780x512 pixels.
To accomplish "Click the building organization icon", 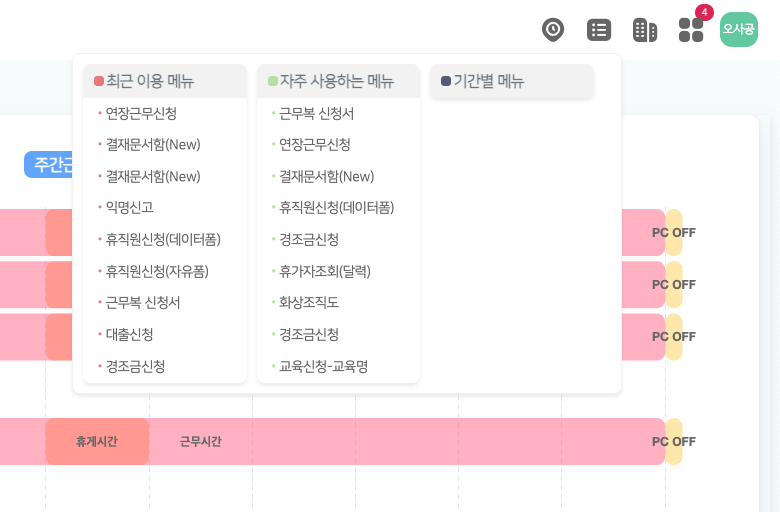I will click(645, 30).
